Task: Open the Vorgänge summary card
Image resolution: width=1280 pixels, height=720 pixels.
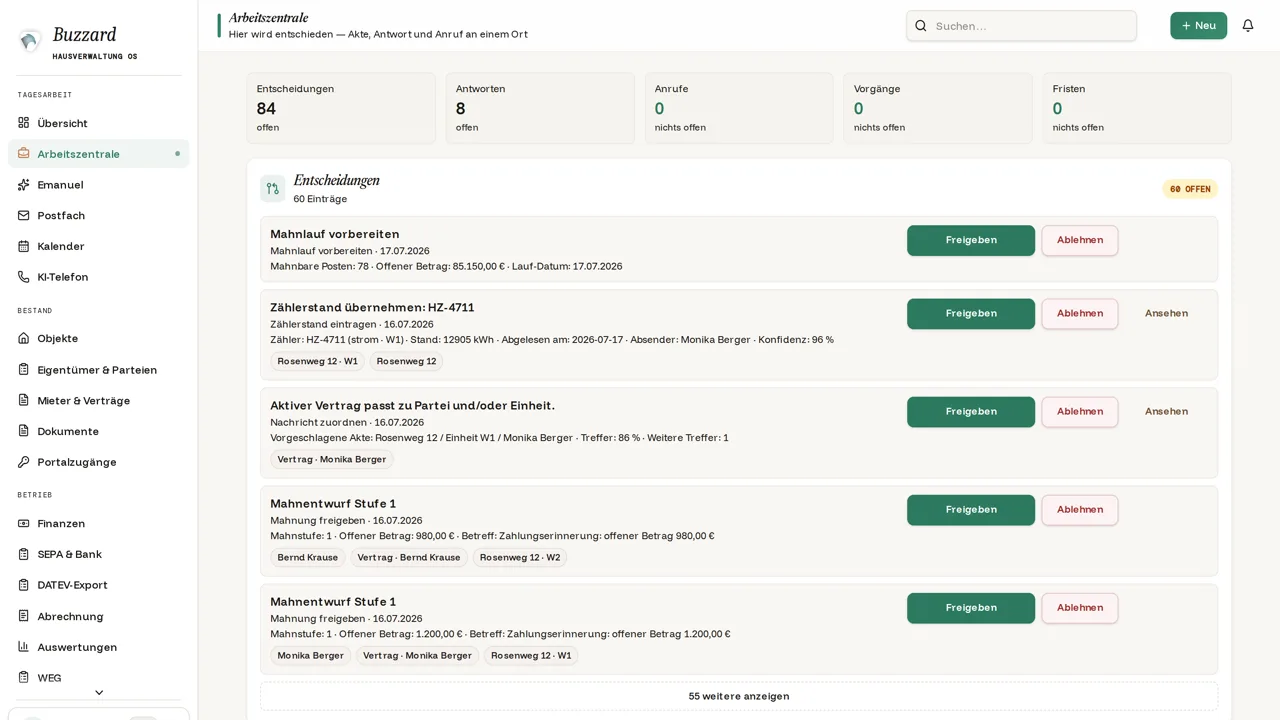Action: 938,108
